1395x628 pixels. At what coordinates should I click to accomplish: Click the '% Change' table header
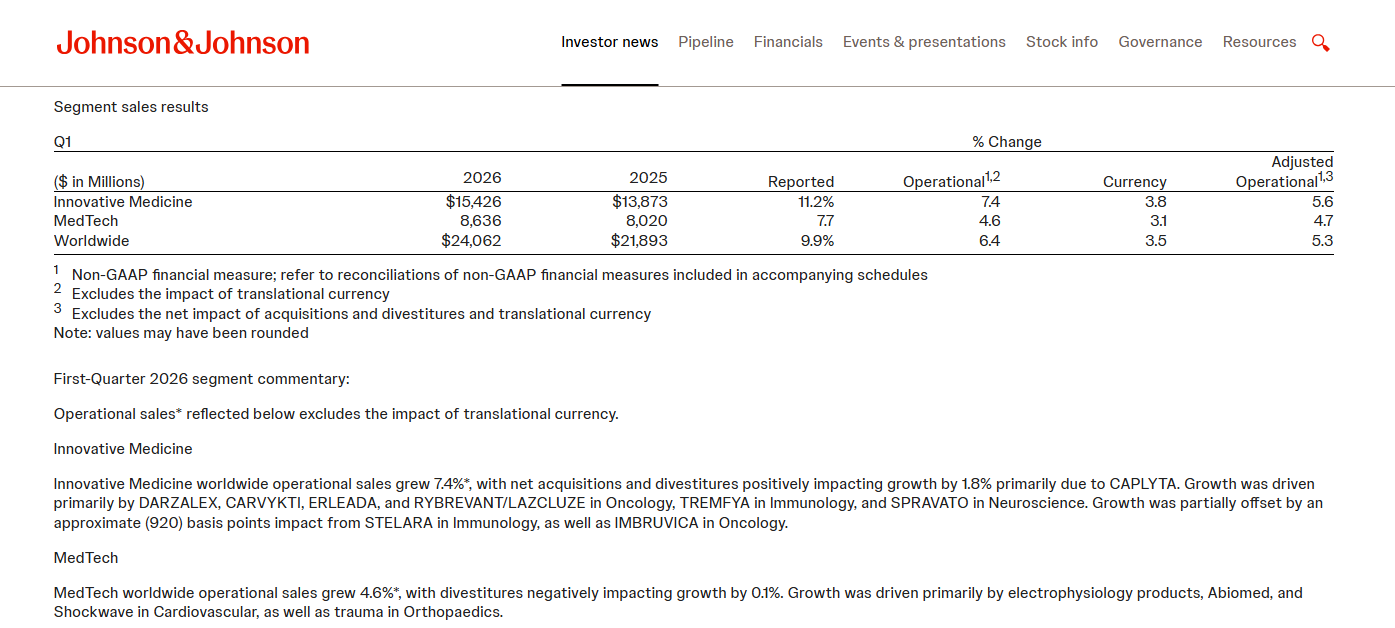click(x=1007, y=142)
